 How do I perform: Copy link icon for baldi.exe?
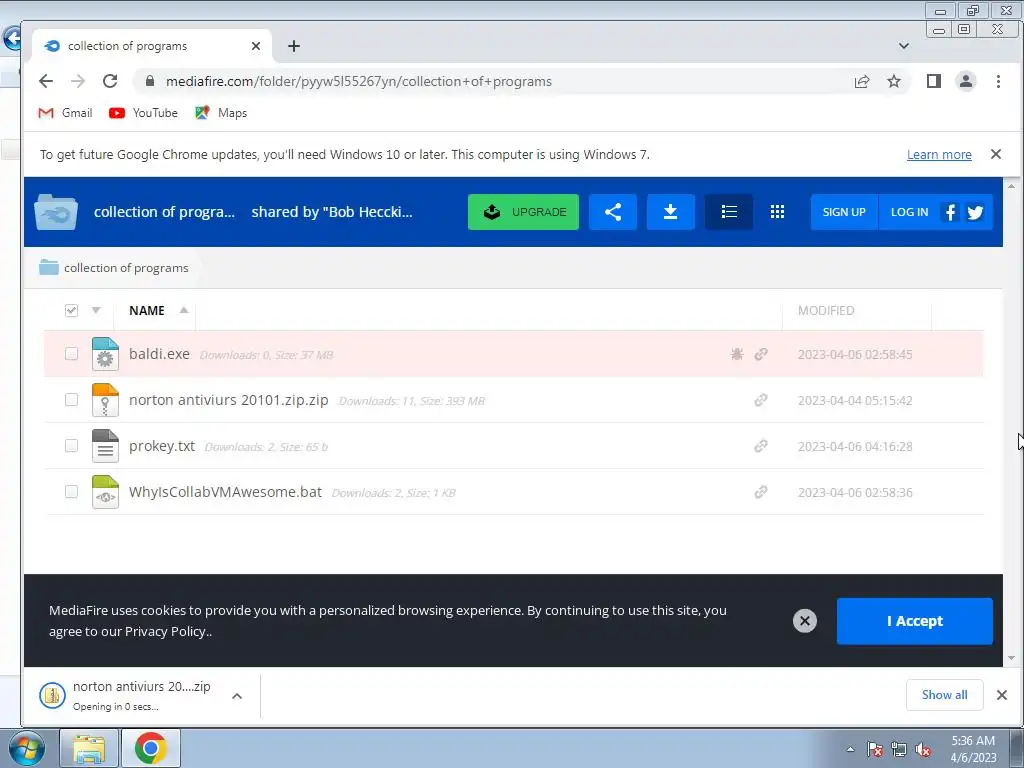click(x=761, y=354)
